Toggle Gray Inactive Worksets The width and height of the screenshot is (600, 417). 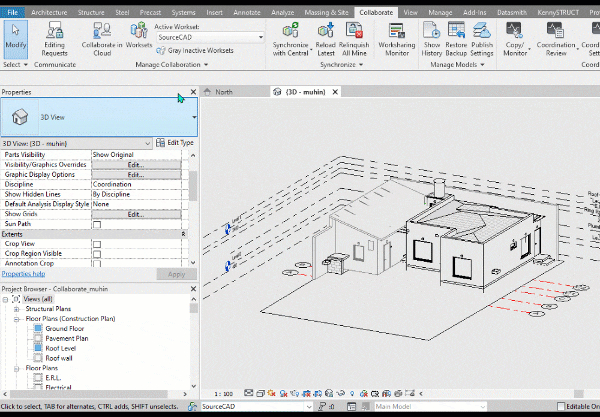coord(195,50)
